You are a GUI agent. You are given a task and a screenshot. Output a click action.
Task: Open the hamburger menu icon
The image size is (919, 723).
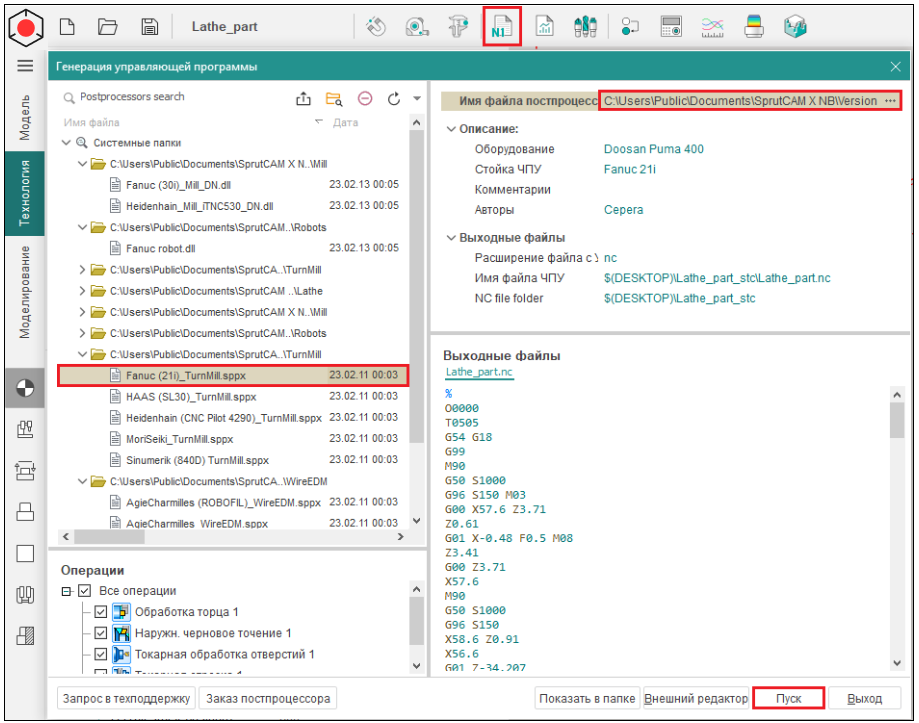(x=25, y=66)
